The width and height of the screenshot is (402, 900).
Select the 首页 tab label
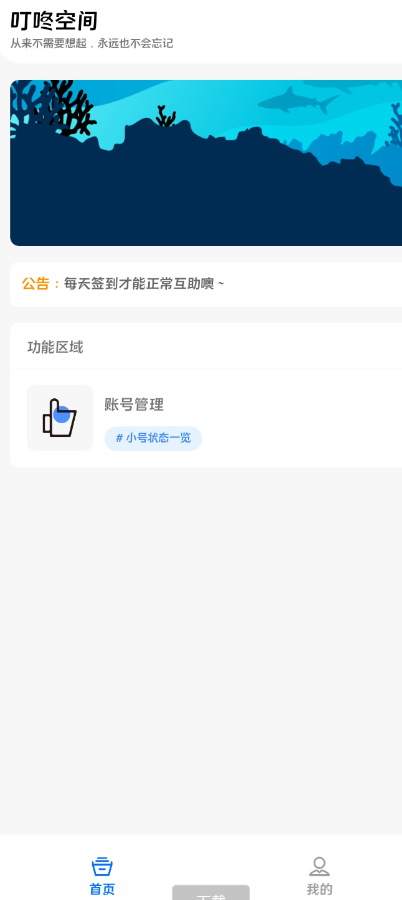click(x=102, y=889)
